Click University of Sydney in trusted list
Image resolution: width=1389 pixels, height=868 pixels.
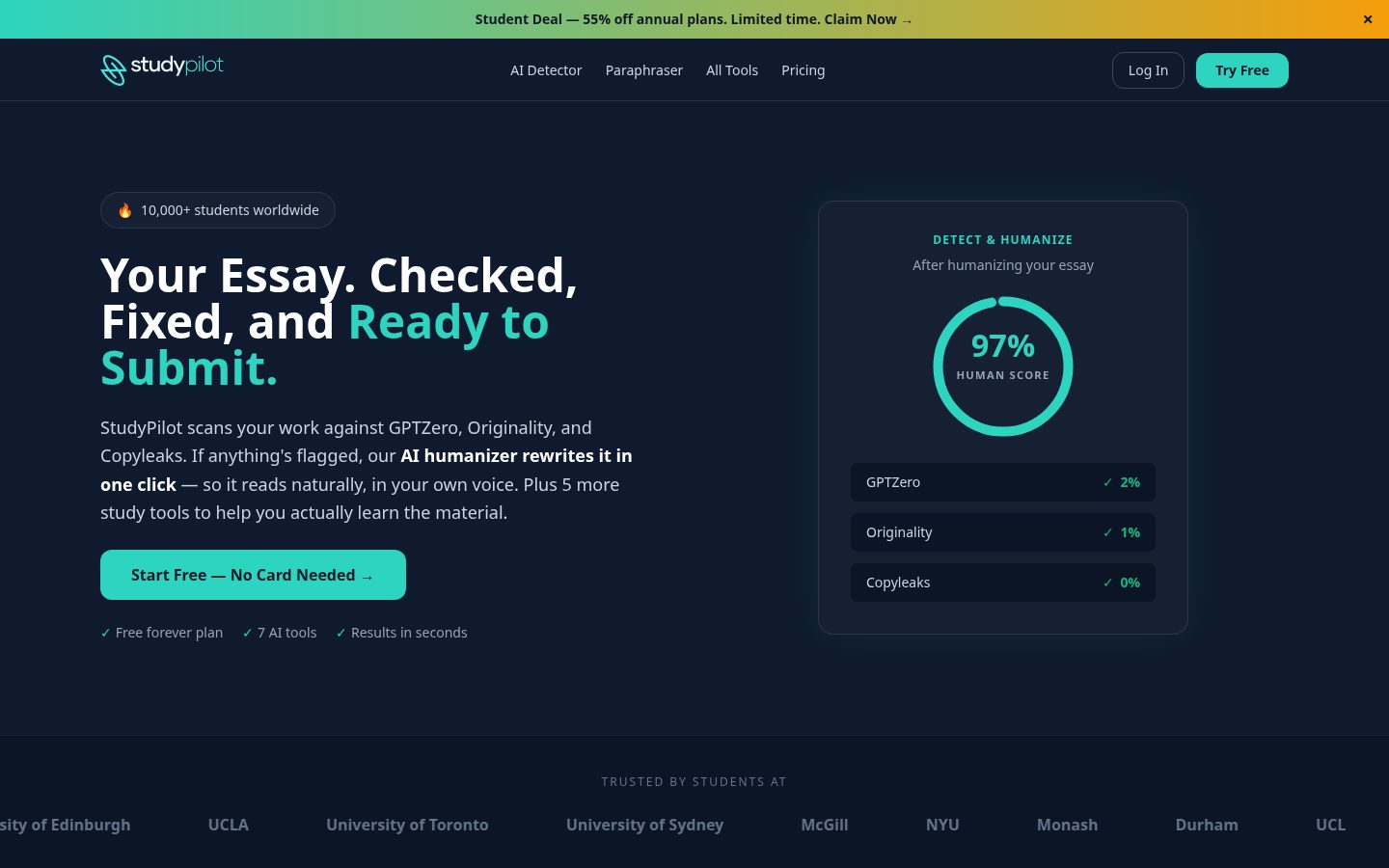pos(644,825)
